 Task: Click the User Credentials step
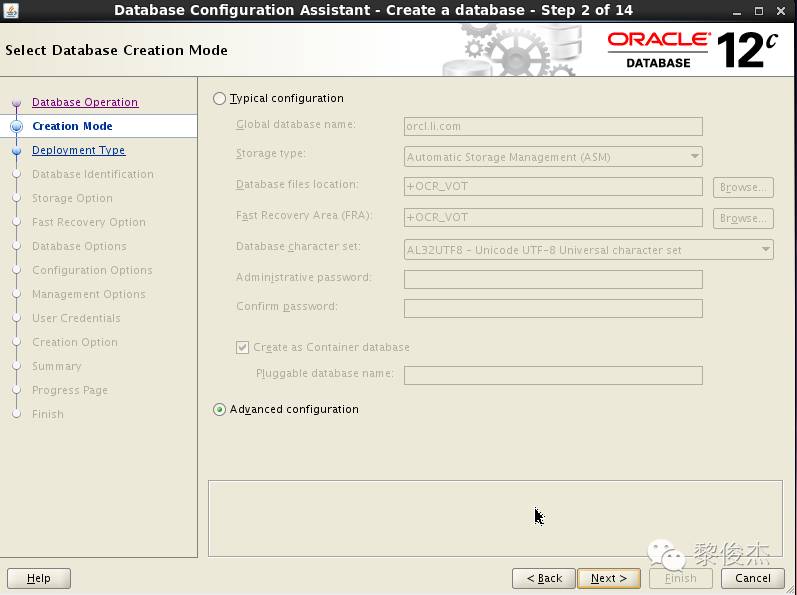pyautogui.click(x=76, y=318)
